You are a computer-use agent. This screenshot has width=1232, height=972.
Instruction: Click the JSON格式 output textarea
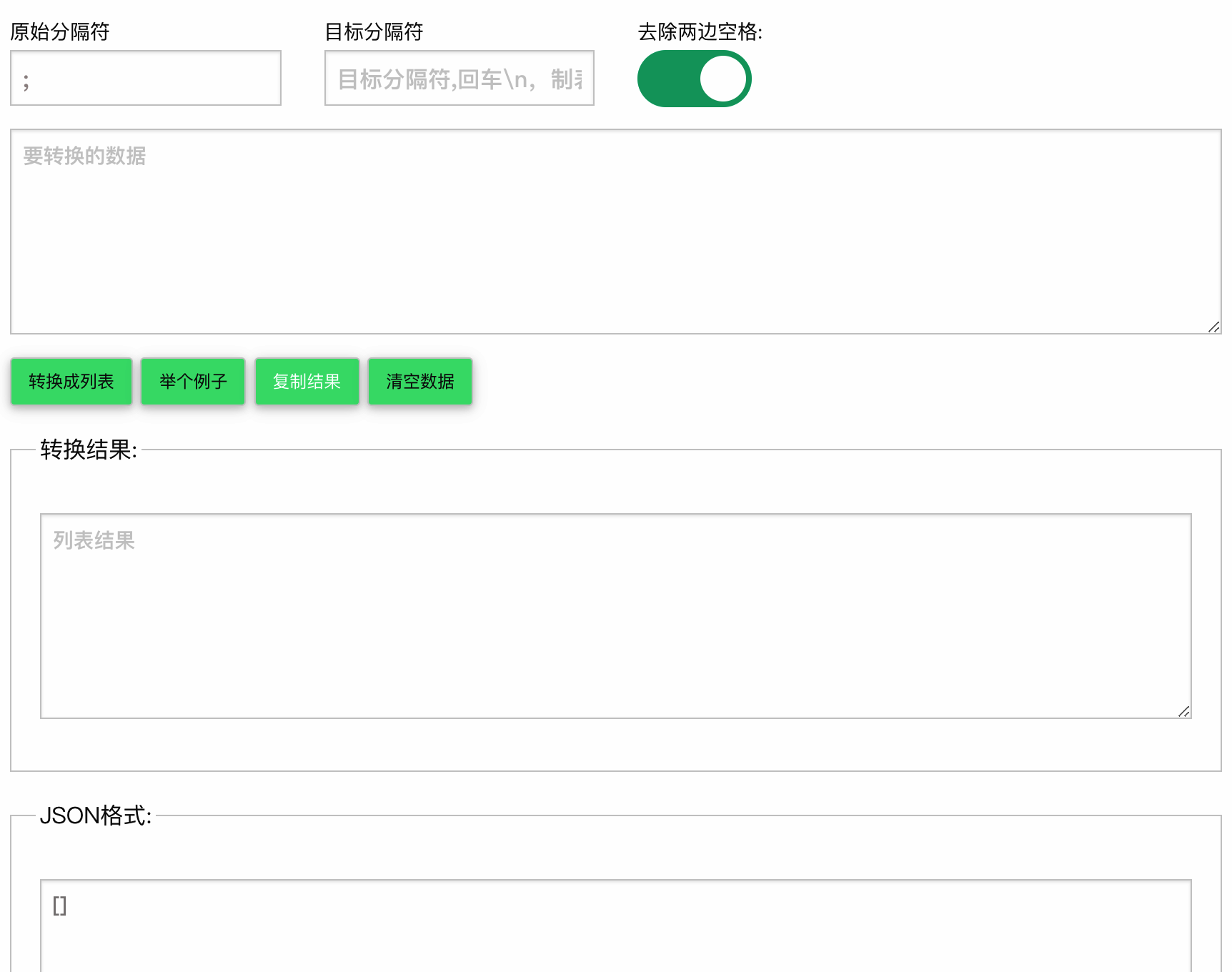[616, 926]
